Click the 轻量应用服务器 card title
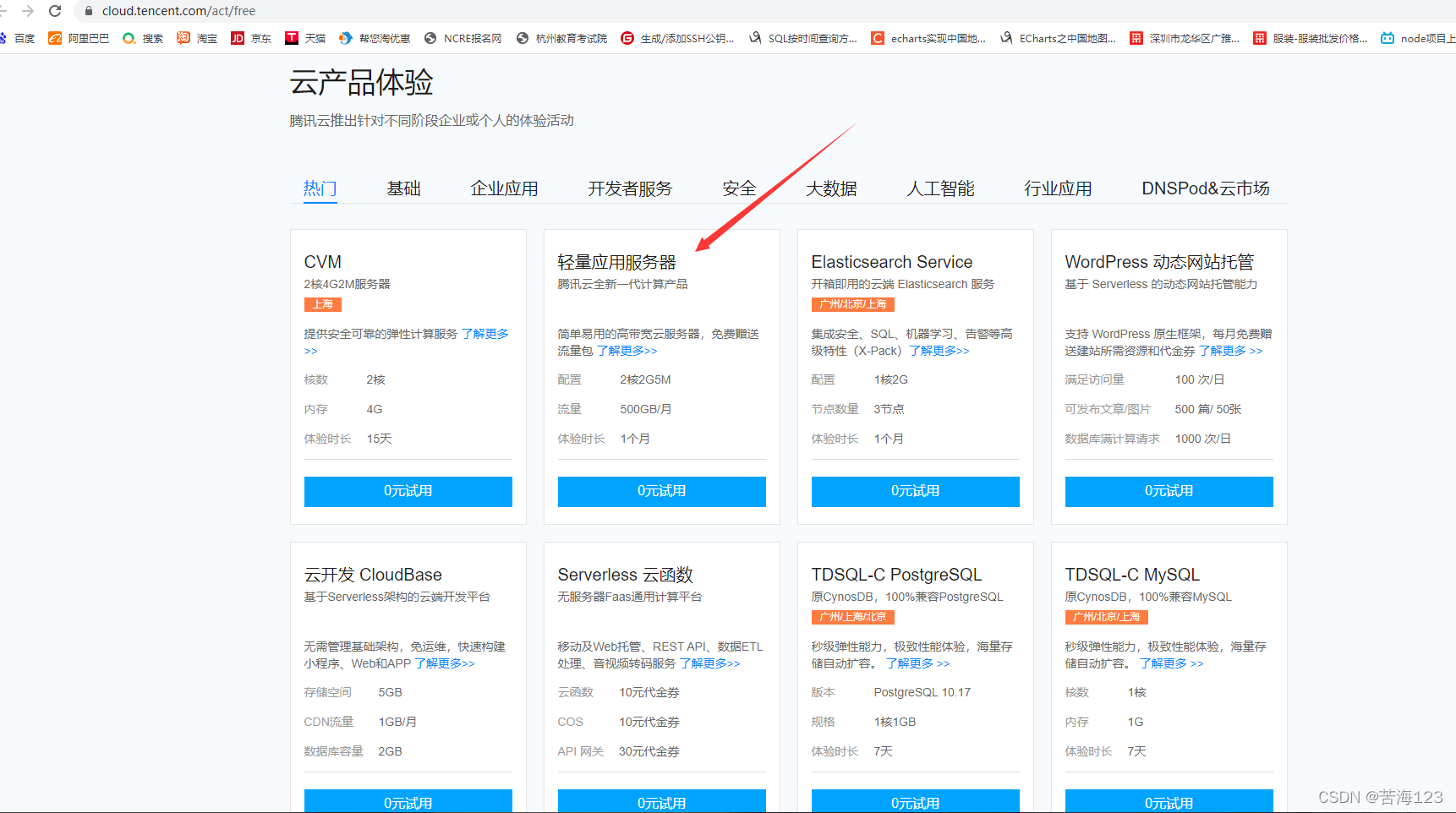The width and height of the screenshot is (1456, 813). coord(617,262)
